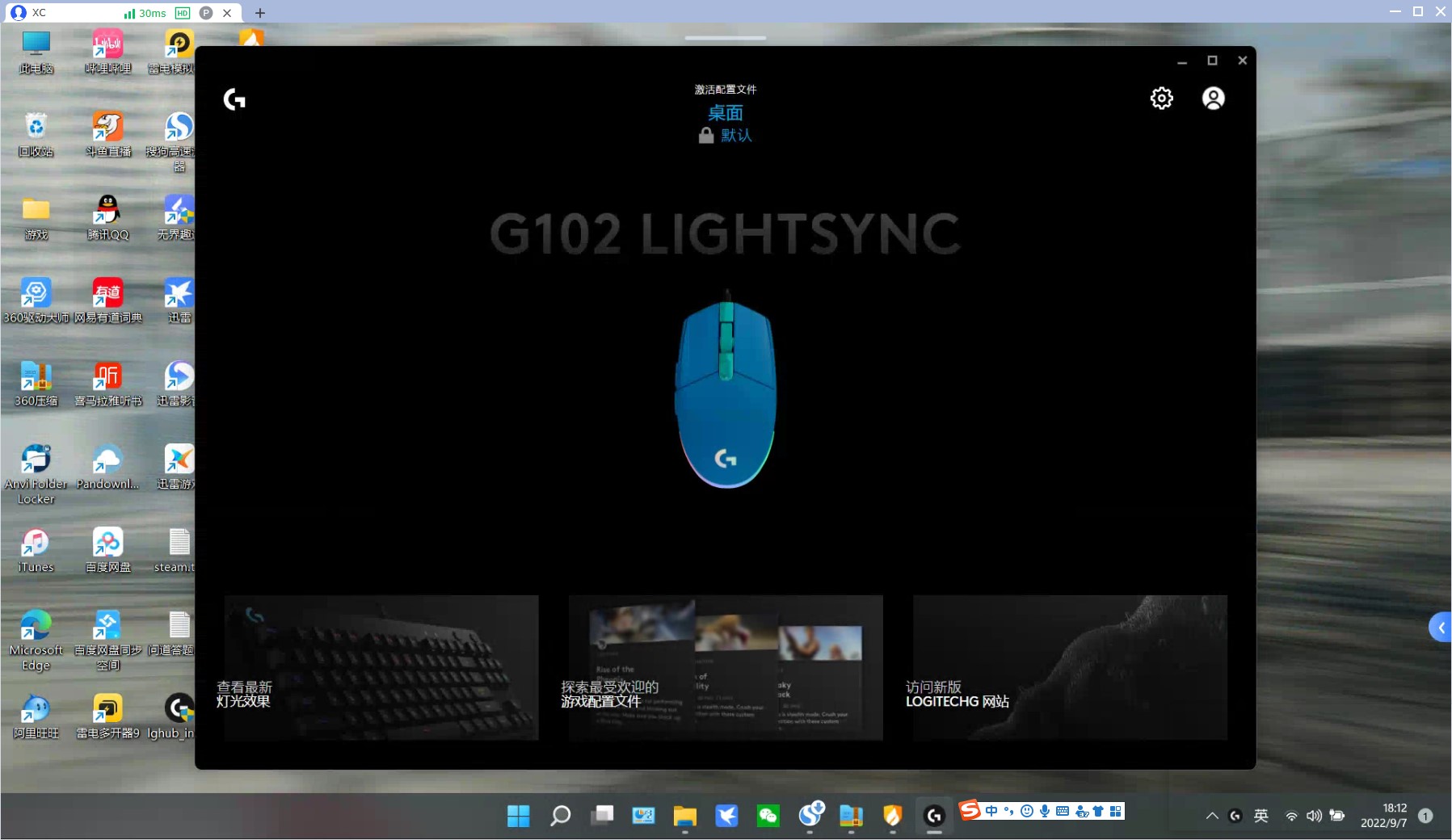Open WeChat from taskbar

click(768, 816)
